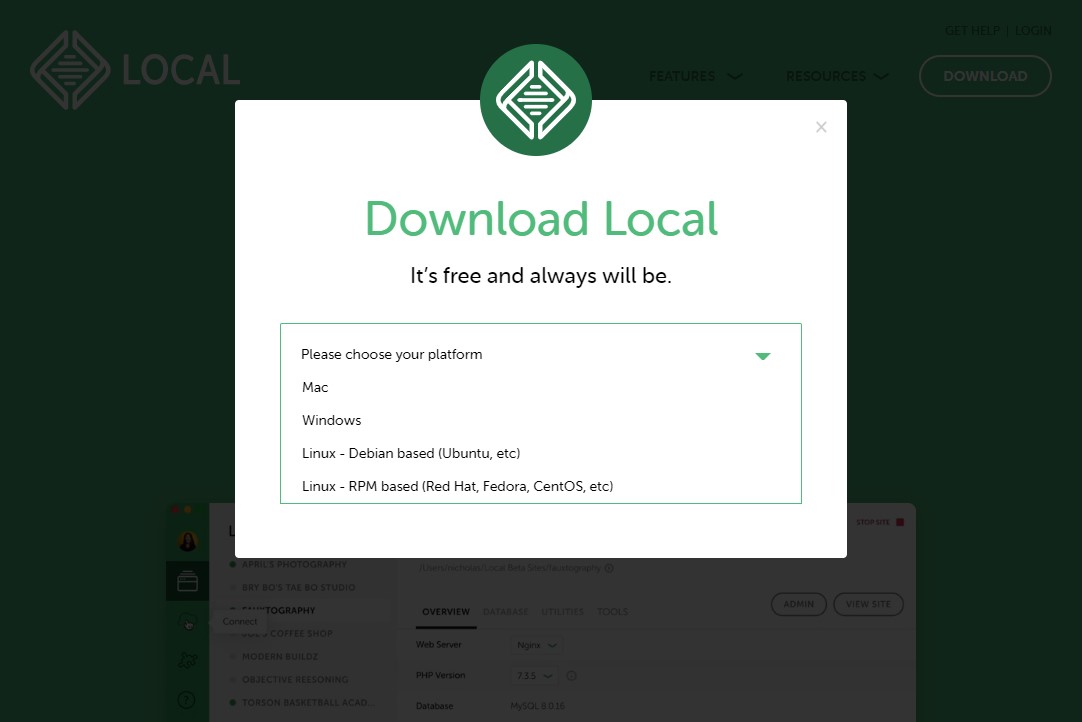Click the Connect cloud icon in the sidebar

[187, 622]
